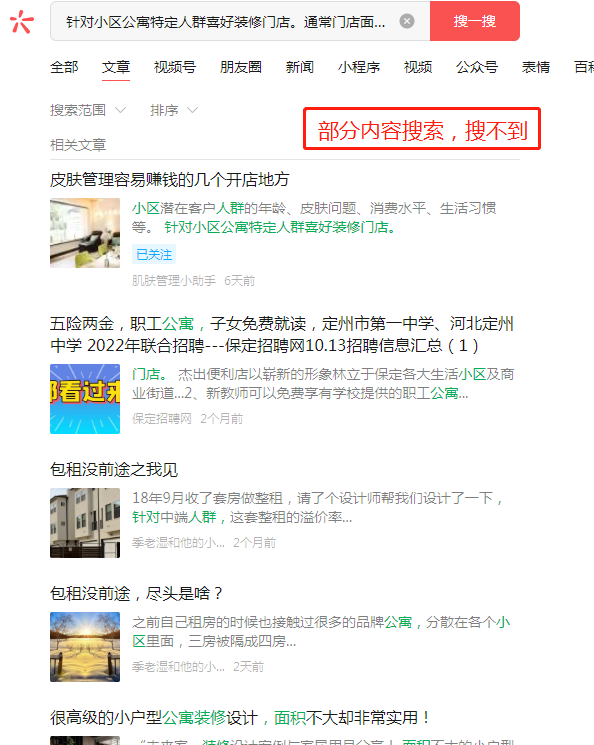Clear the search box with the X icon
594x745 pixels.
pyautogui.click(x=407, y=21)
